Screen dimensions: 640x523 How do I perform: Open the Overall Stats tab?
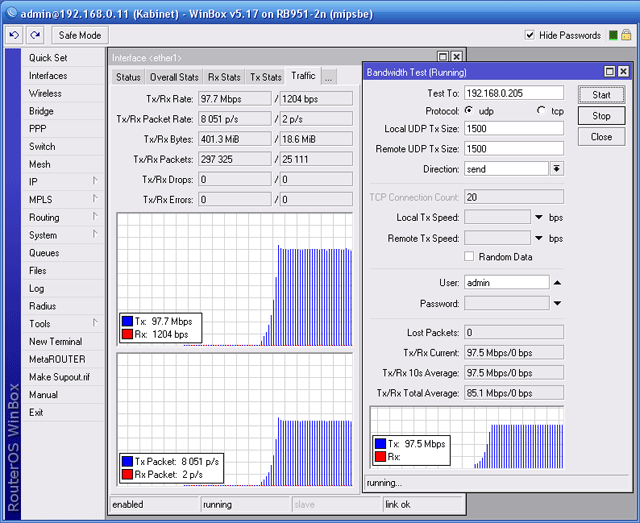[x=174, y=77]
